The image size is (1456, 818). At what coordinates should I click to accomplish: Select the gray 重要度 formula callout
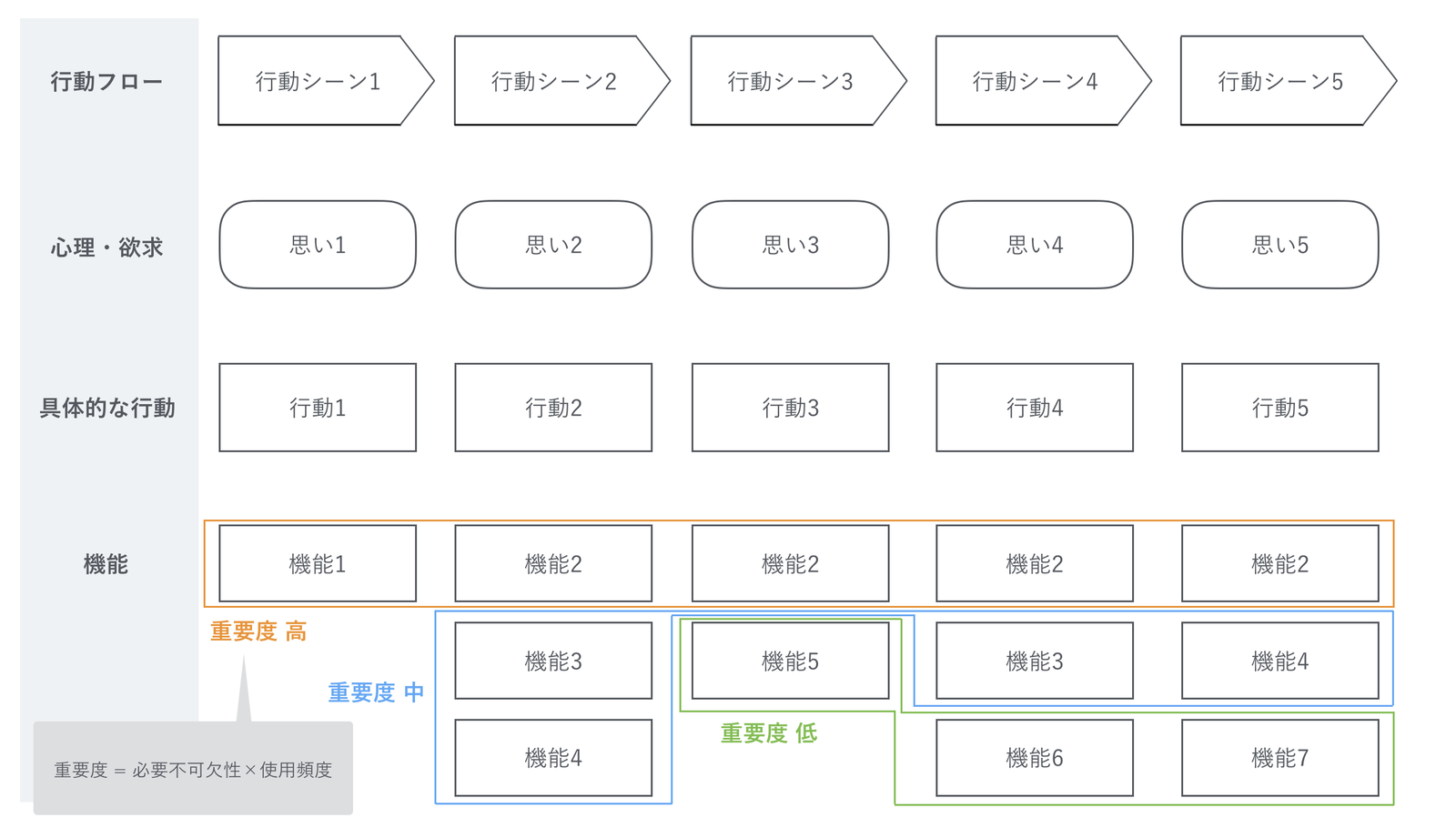(x=193, y=769)
